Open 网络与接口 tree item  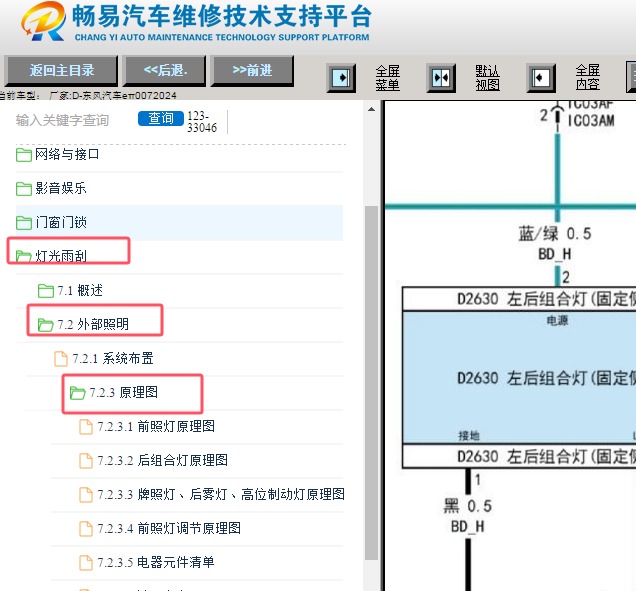tap(67, 155)
